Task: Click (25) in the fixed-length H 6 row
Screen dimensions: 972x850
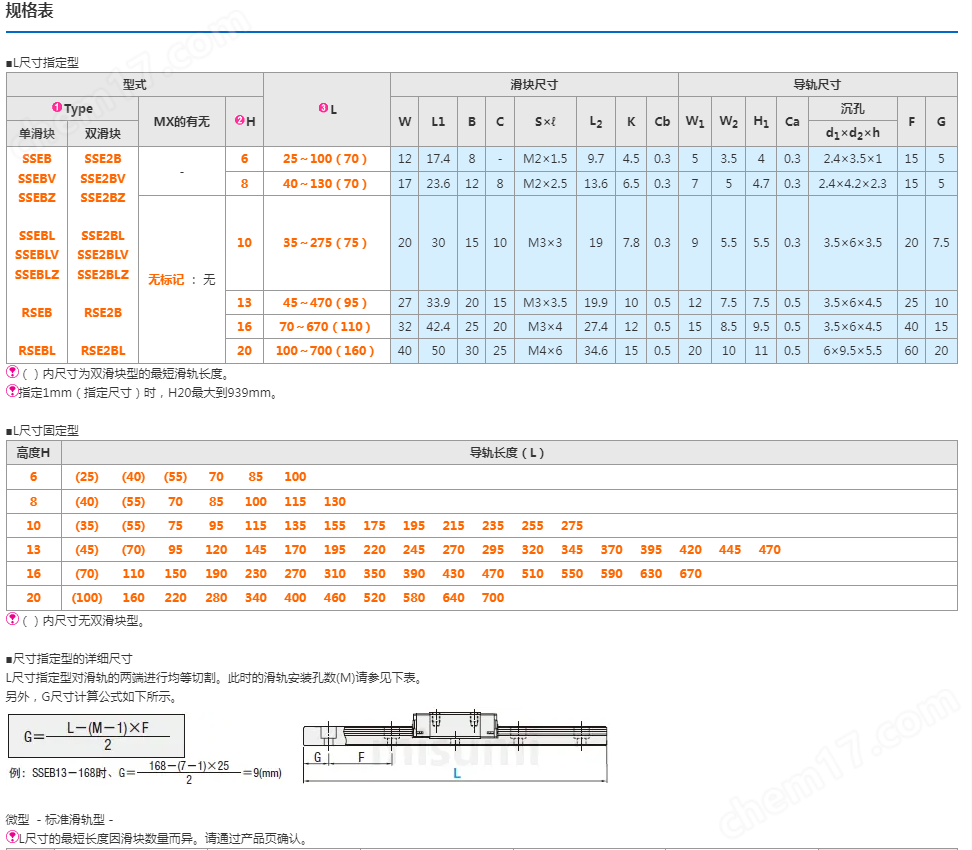Action: [87, 477]
